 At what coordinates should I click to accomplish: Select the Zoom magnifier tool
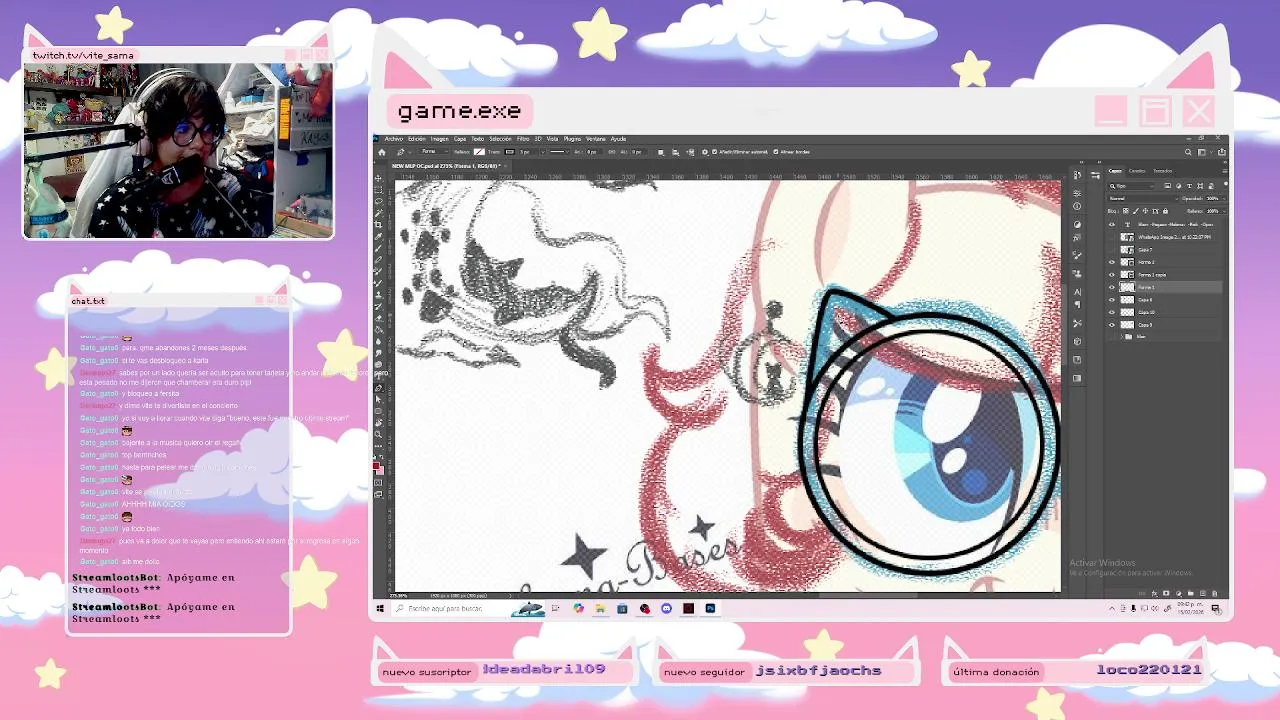pos(378,434)
